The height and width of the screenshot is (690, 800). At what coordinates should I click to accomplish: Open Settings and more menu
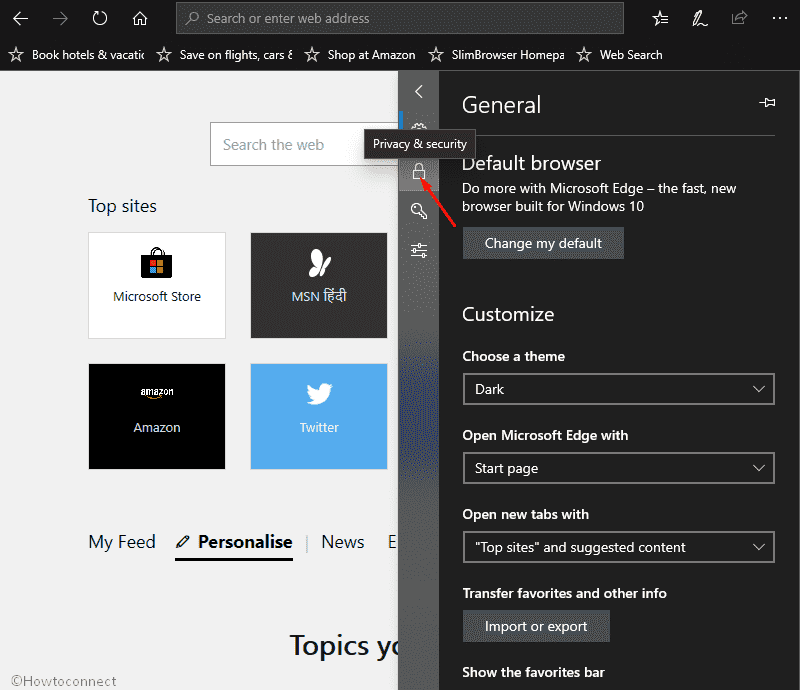[779, 18]
